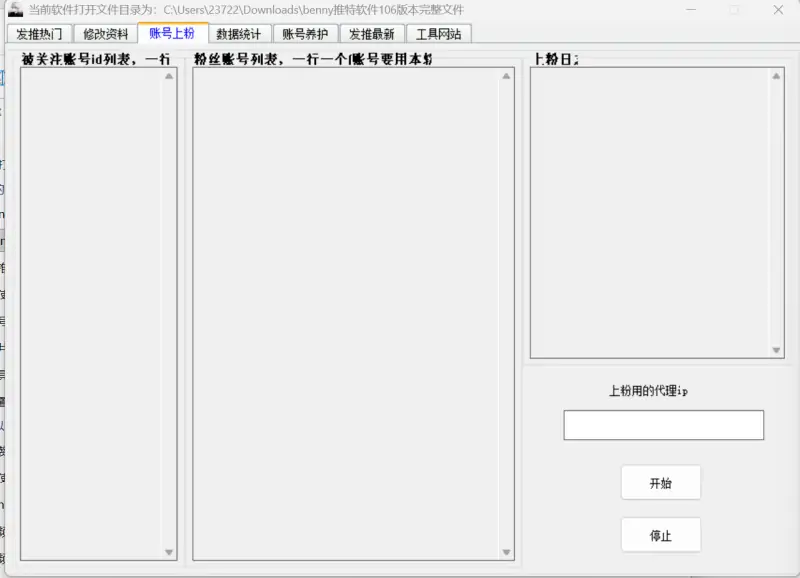Click up arrow of 上粉日志 scrollbar
Image resolution: width=800 pixels, height=578 pixels.
[777, 76]
